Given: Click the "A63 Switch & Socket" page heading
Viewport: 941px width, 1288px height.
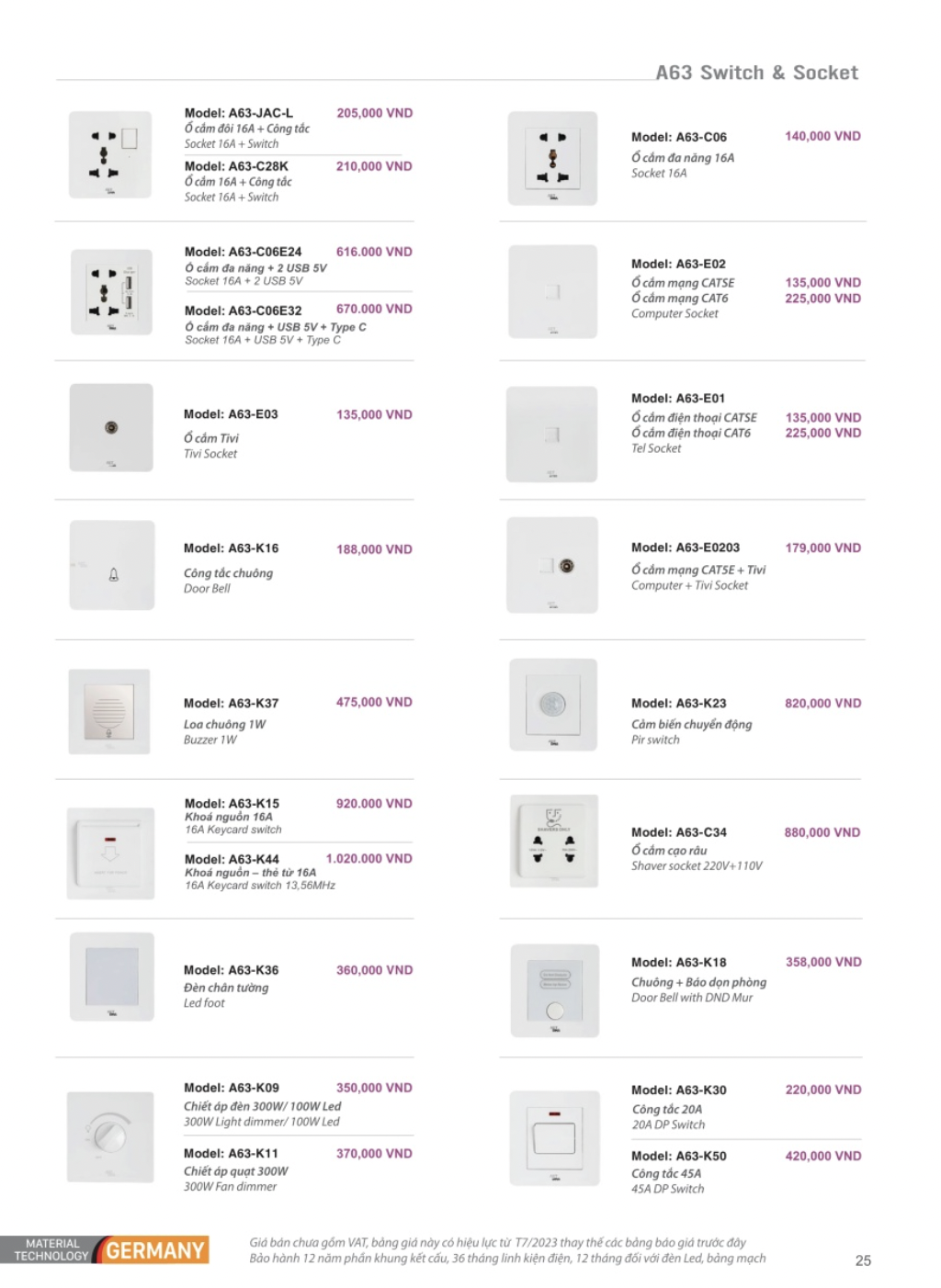Looking at the screenshot, I should (756, 73).
